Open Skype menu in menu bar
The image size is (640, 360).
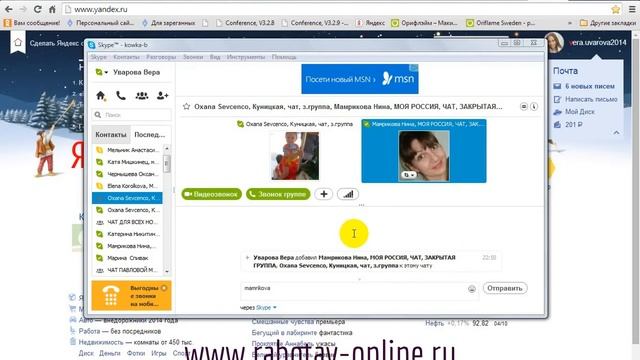point(98,57)
